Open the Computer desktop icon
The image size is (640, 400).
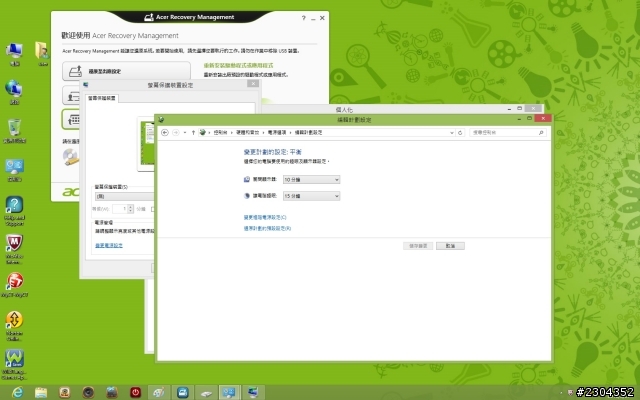click(x=14, y=54)
